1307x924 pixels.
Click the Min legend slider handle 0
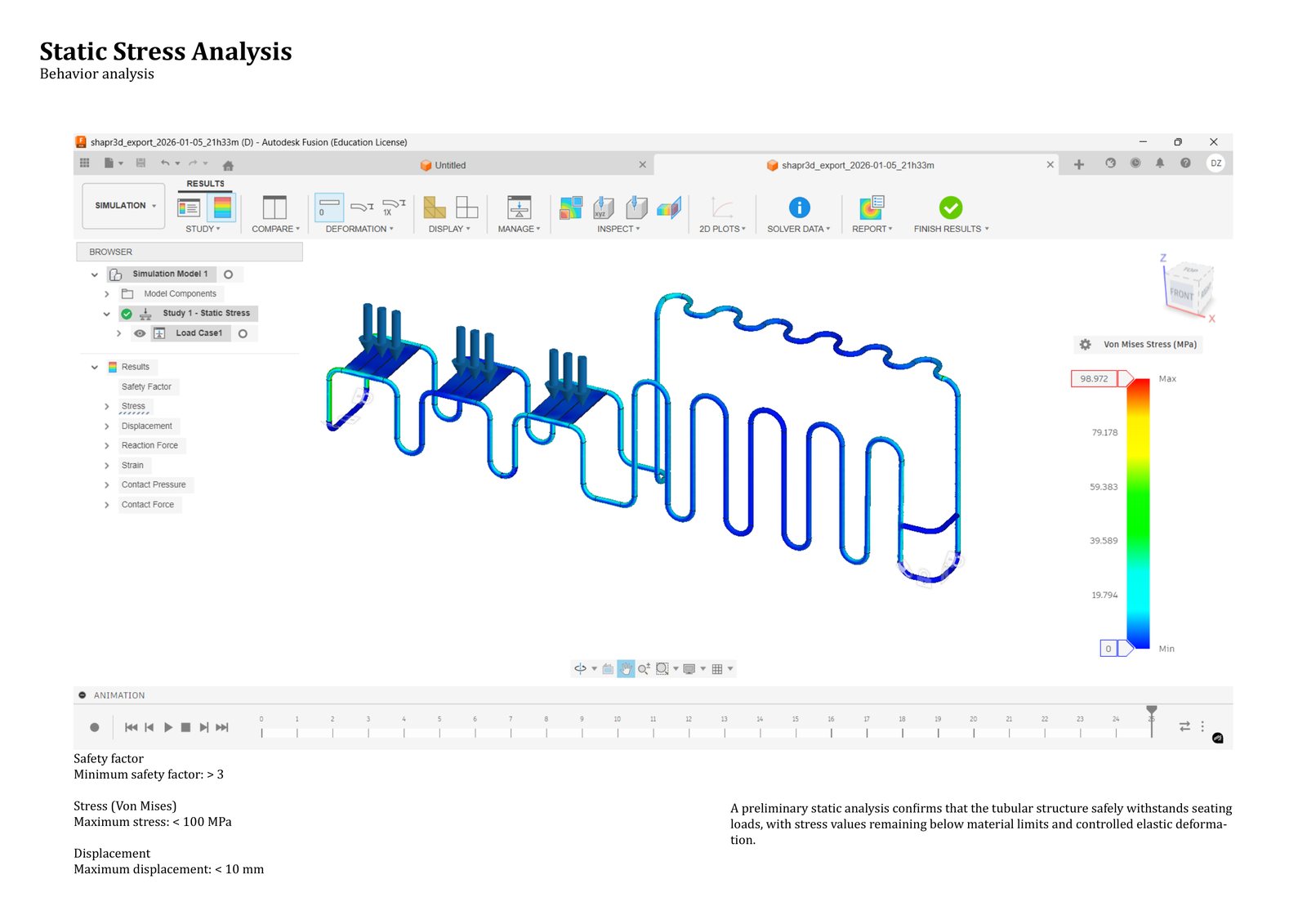[x=1117, y=649]
